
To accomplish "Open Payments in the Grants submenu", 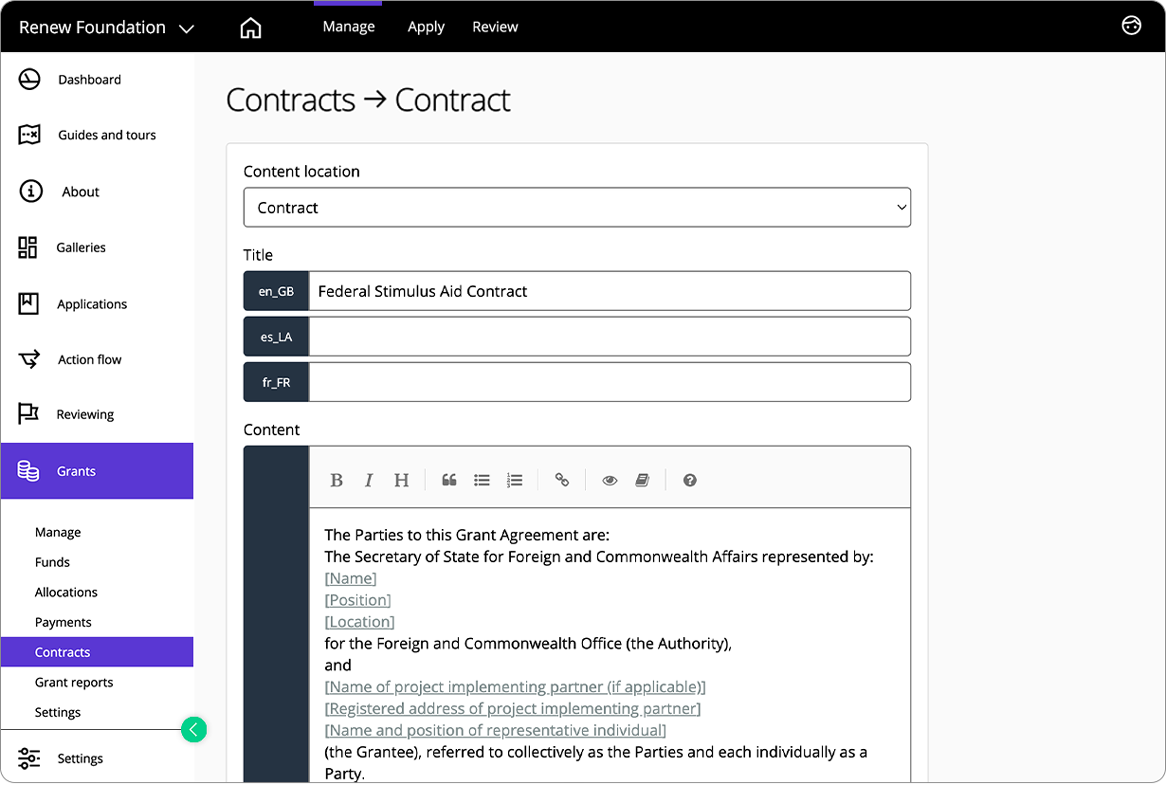I will [63, 622].
